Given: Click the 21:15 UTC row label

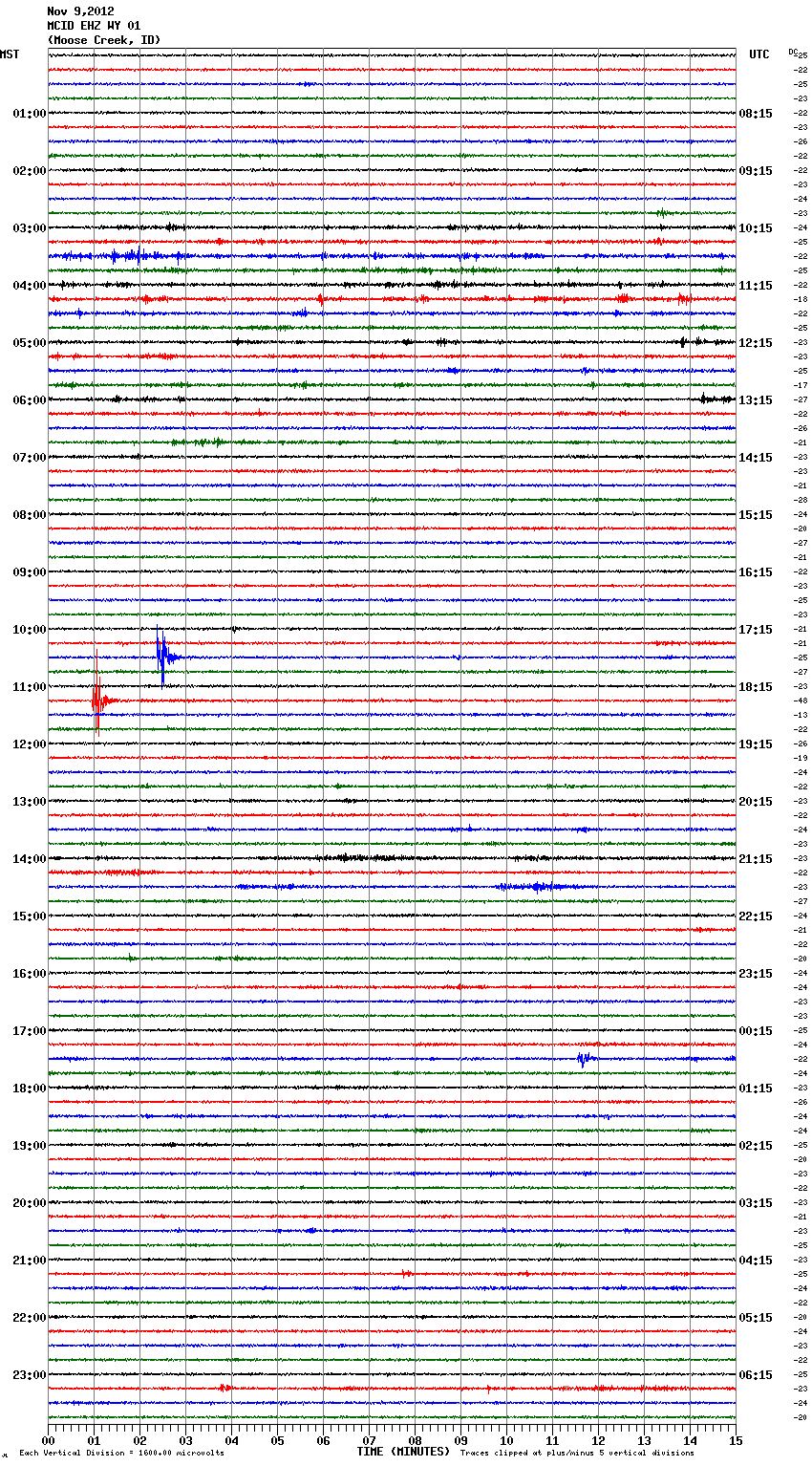Looking at the screenshot, I should 756,859.
